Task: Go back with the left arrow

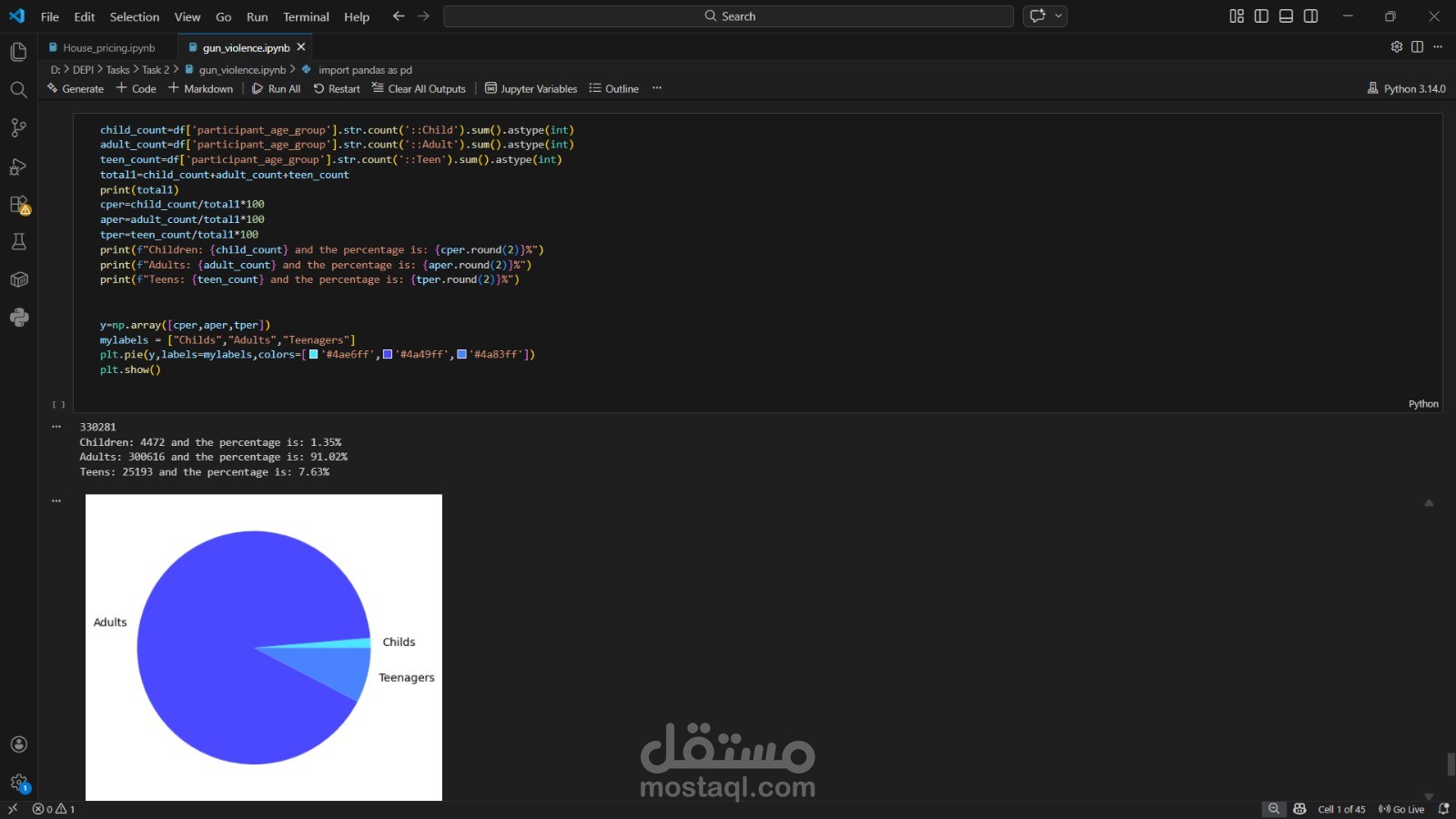Action: [399, 16]
